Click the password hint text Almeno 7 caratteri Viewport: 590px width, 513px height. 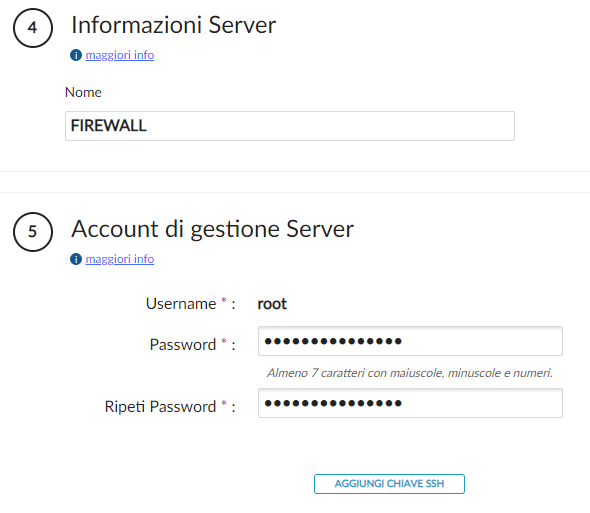[410, 373]
